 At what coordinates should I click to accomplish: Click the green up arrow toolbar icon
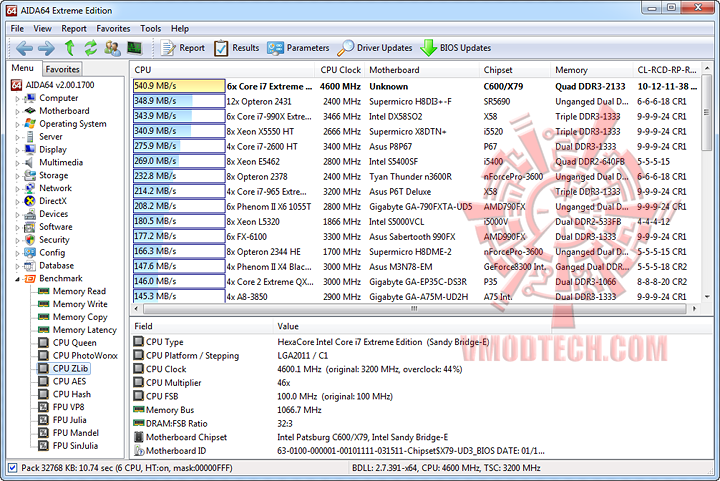pos(69,48)
